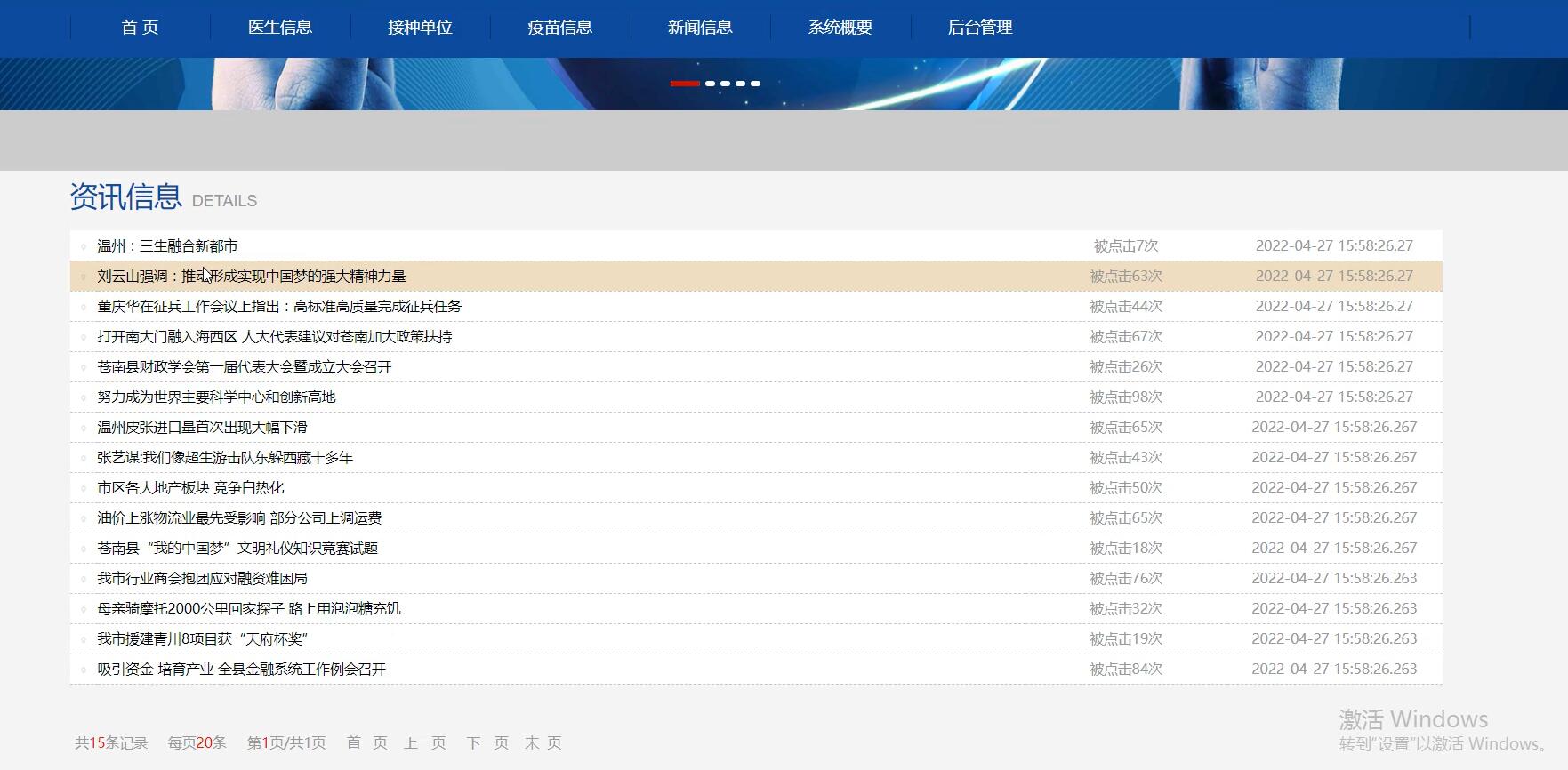Read 打开南大门融入海西区 news item
Screen dimensions: 1568x770
(275, 337)
